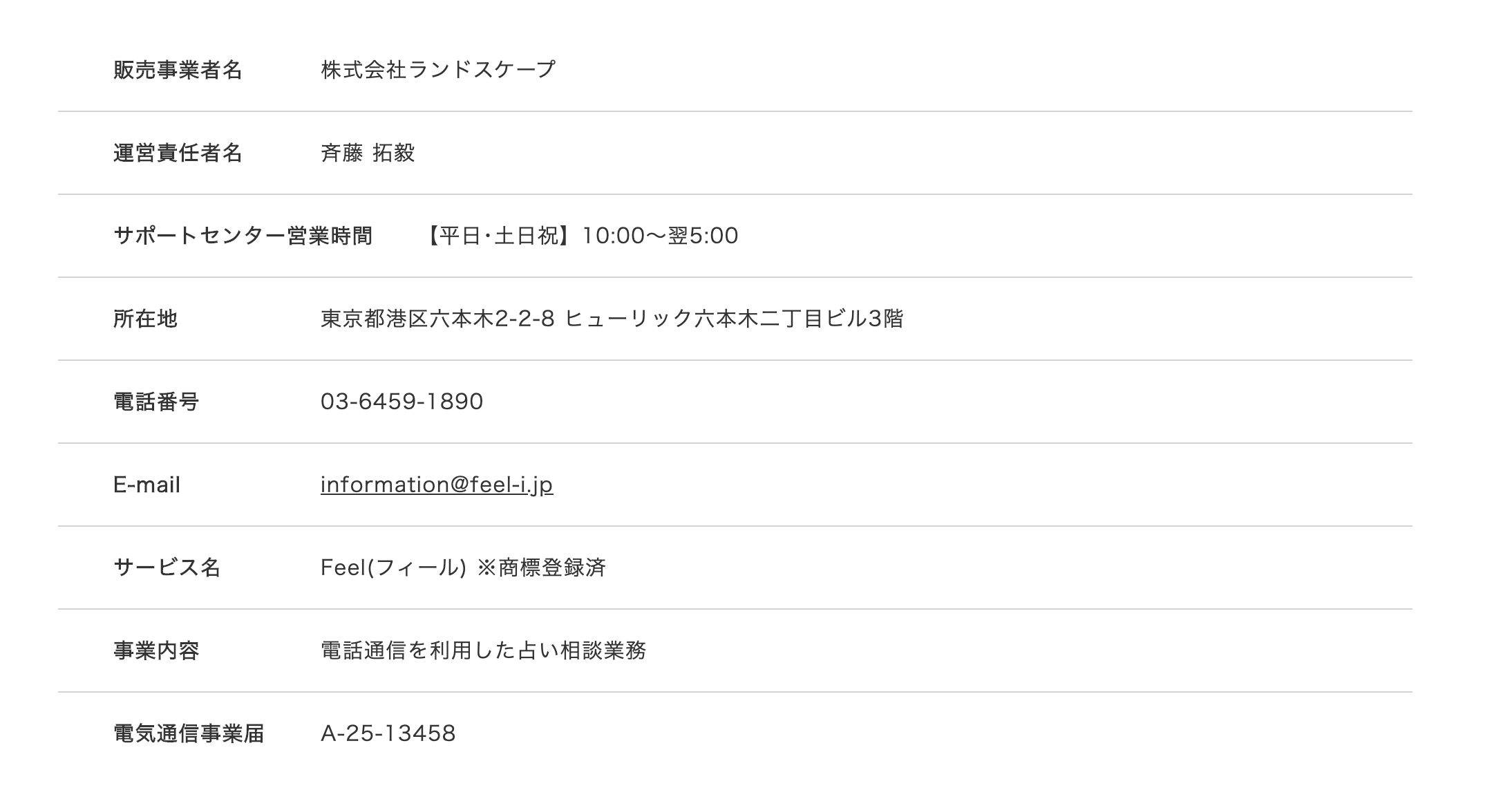Viewport: 1512px width, 806px height.
Task: Select the company name 株式会社ランドスケープ
Action: point(438,70)
